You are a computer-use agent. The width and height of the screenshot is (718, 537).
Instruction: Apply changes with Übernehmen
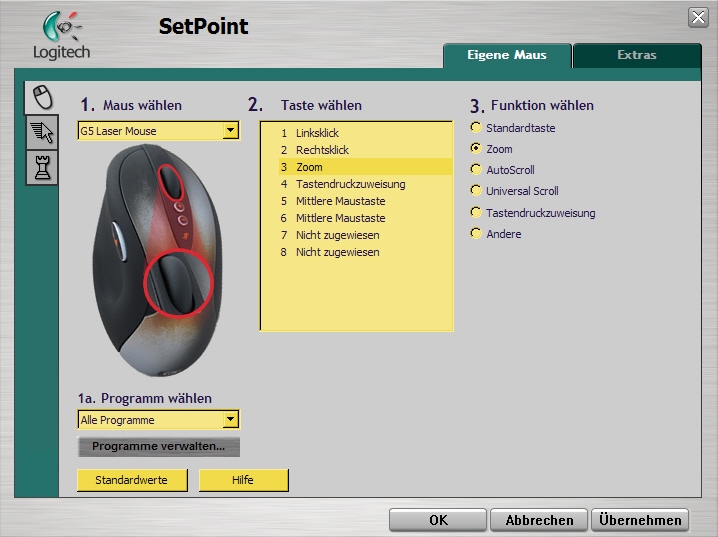pyautogui.click(x=640, y=520)
